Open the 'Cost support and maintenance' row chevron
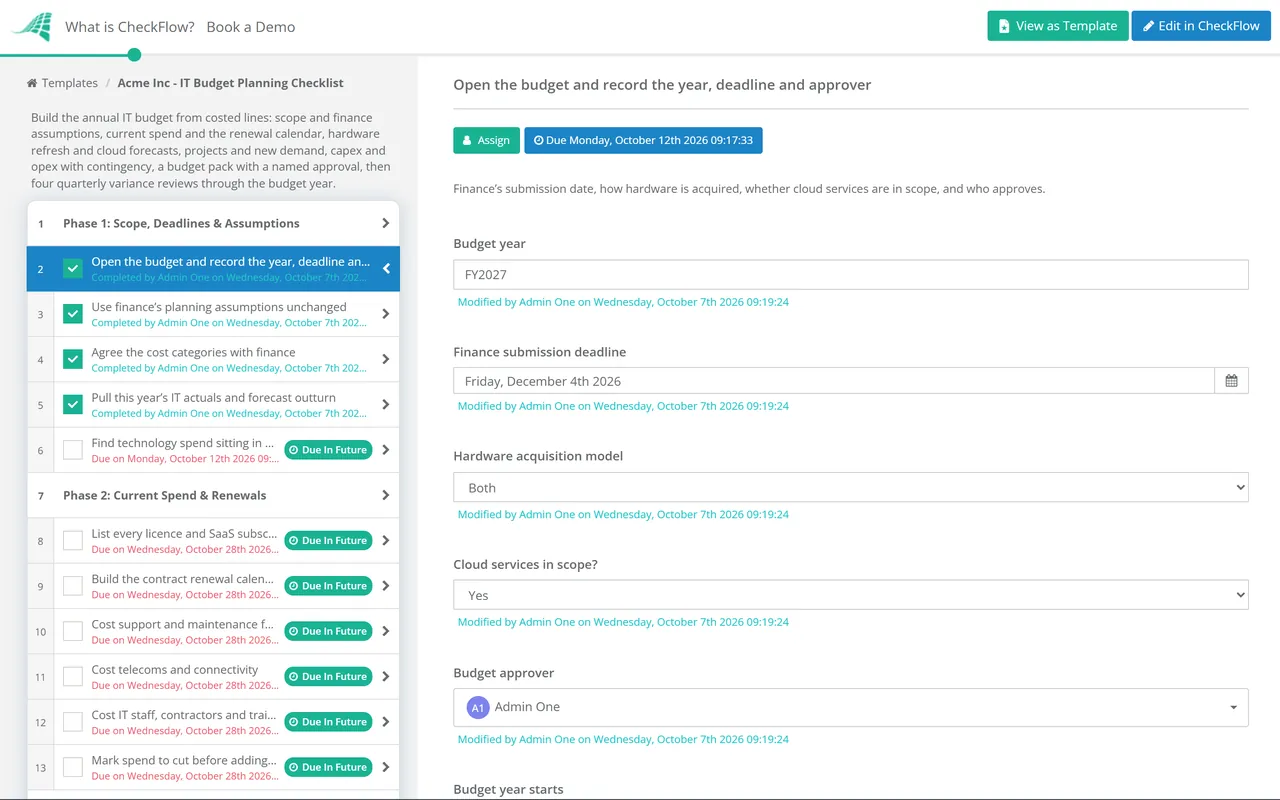The height and width of the screenshot is (800, 1280). tap(386, 631)
